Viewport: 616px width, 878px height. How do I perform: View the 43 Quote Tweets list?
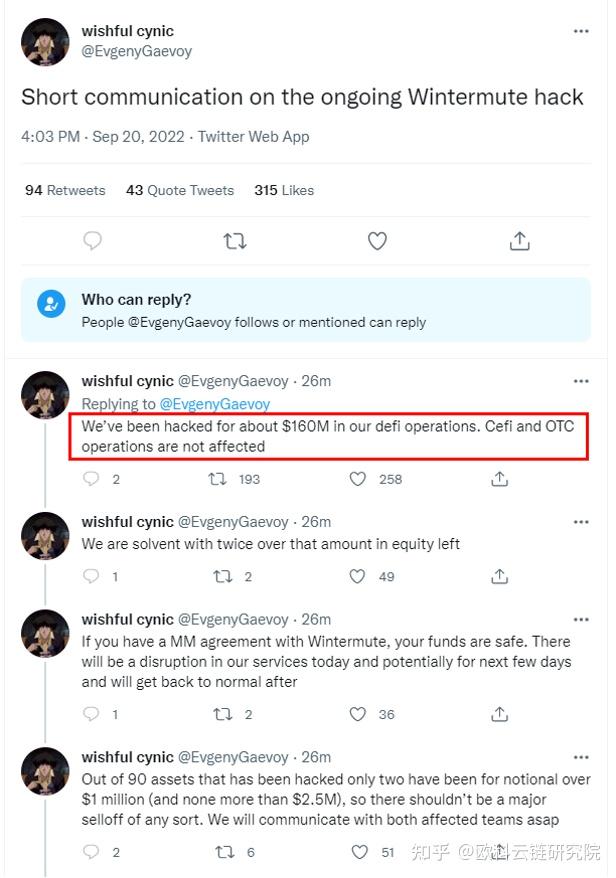click(x=180, y=190)
